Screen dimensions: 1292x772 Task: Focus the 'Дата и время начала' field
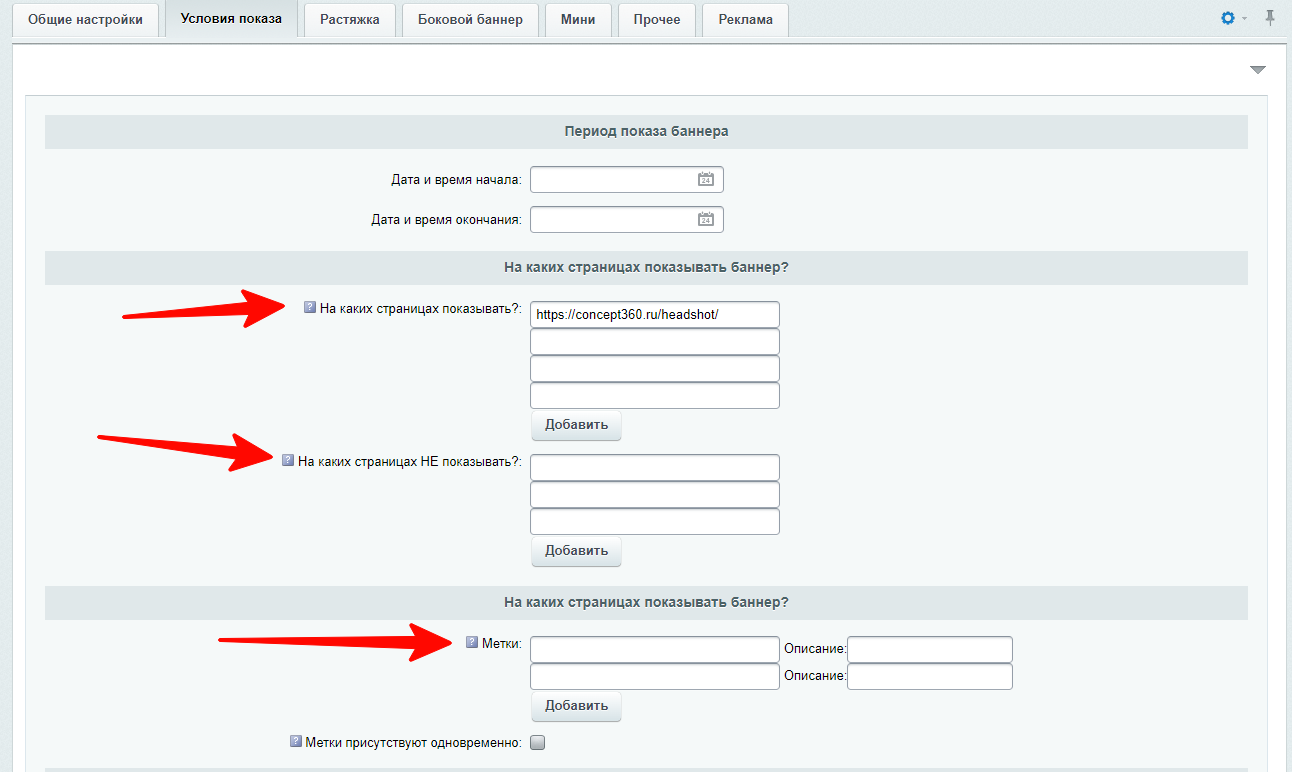click(x=626, y=180)
